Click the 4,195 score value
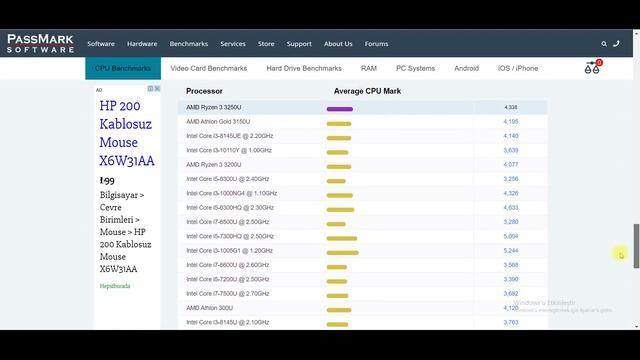Screen dimensions: 640x360 [511, 122]
